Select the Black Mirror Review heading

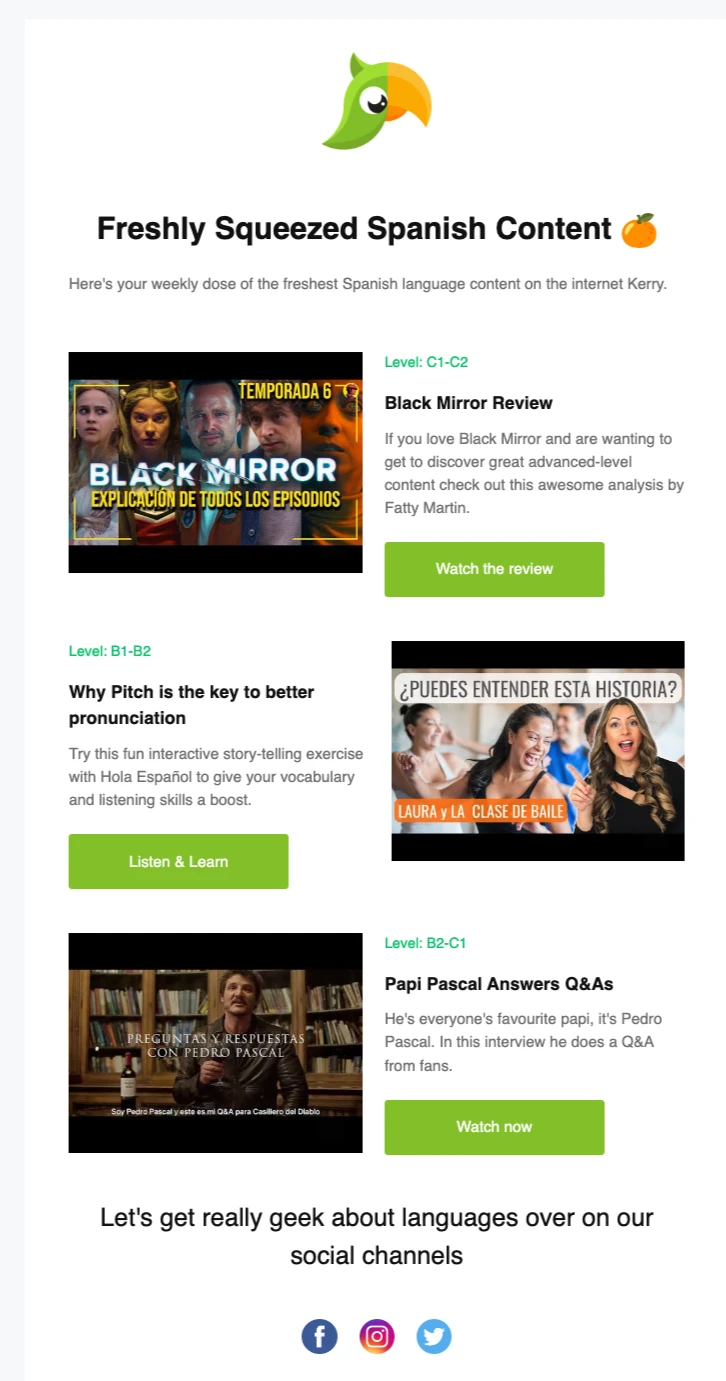pos(469,403)
